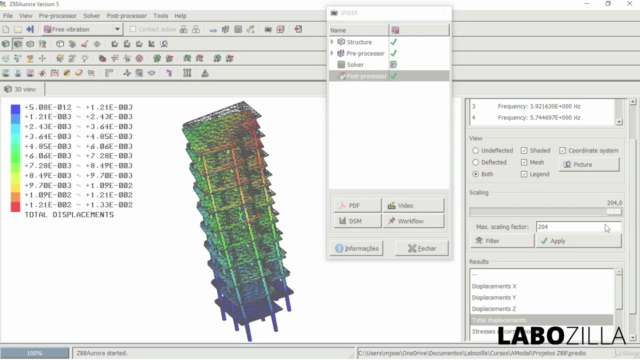Click the first shaded solid cube view icon

[x=6, y=44]
